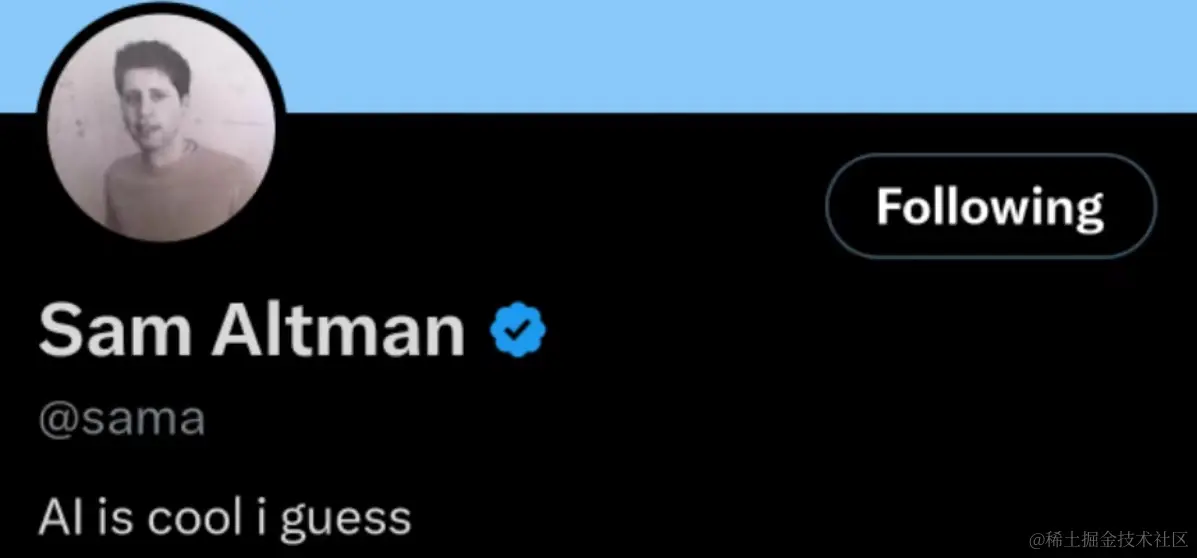Click the @sama handle
Image resolution: width=1197 pixels, height=558 pixels.
tap(121, 419)
